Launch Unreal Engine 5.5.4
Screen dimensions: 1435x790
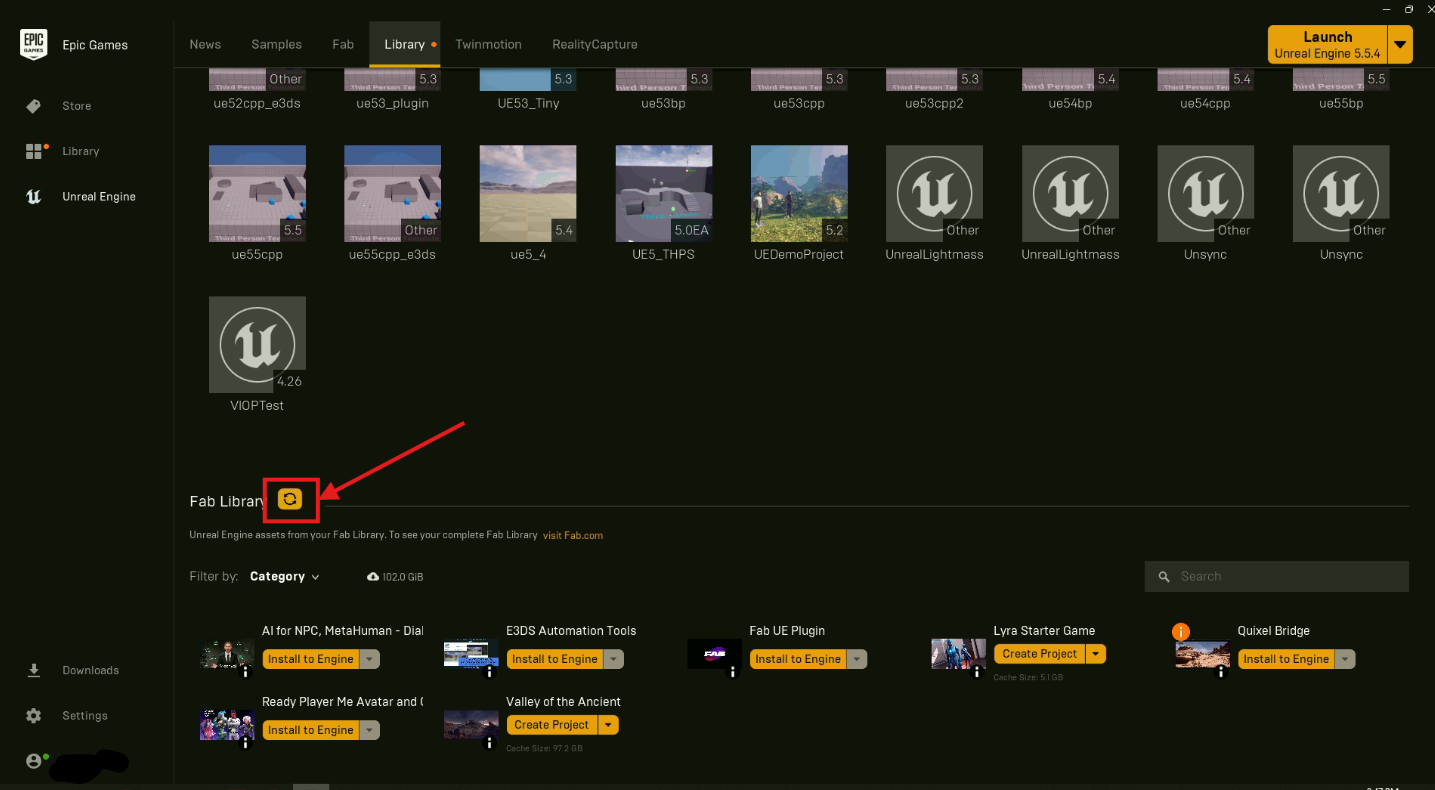[x=1327, y=45]
